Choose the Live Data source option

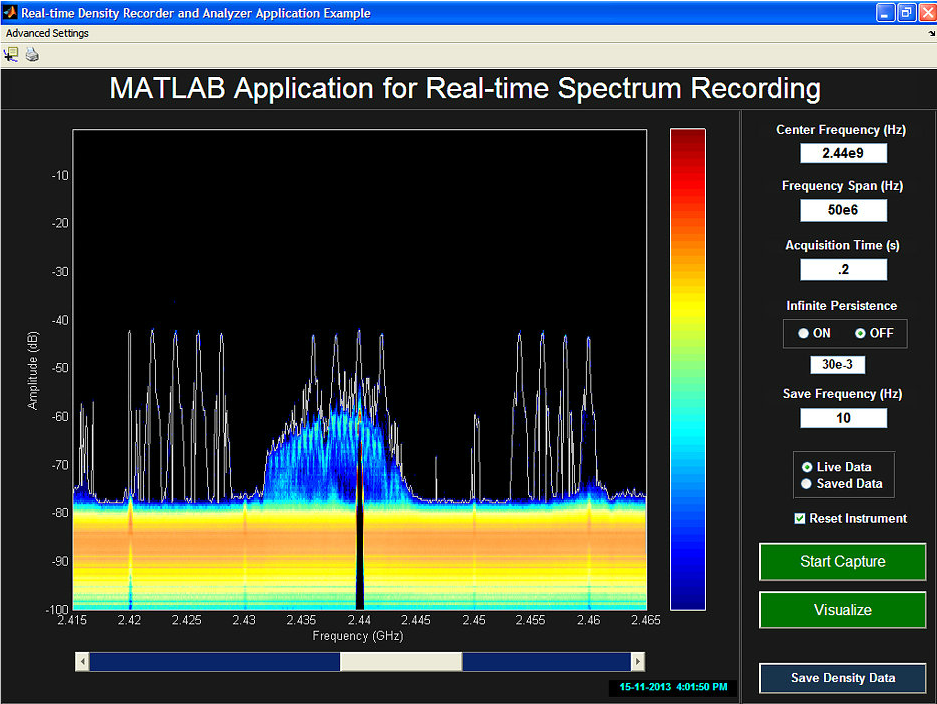coord(807,467)
